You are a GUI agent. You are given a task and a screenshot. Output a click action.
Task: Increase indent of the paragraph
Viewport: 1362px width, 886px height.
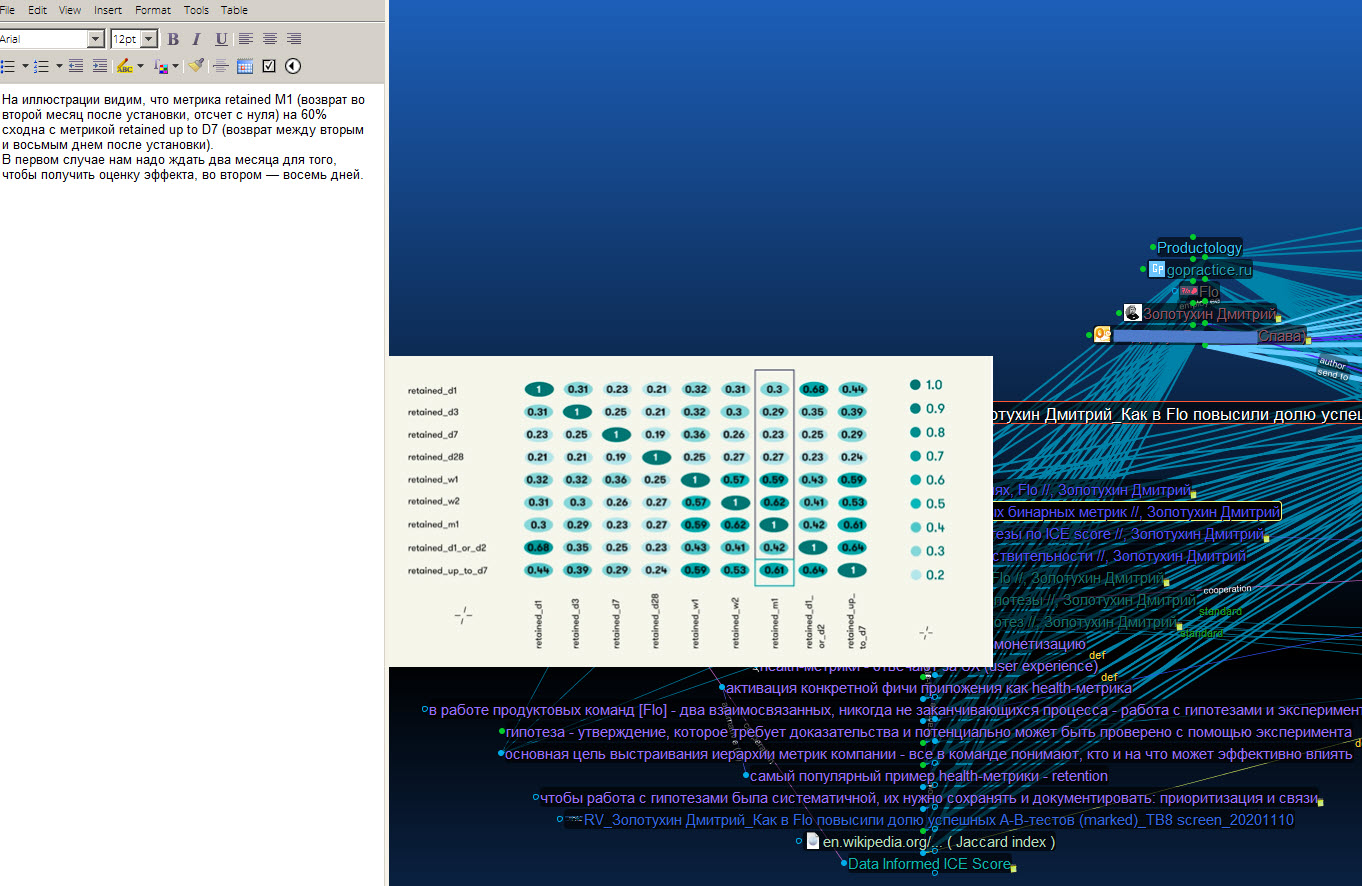pyautogui.click(x=100, y=66)
